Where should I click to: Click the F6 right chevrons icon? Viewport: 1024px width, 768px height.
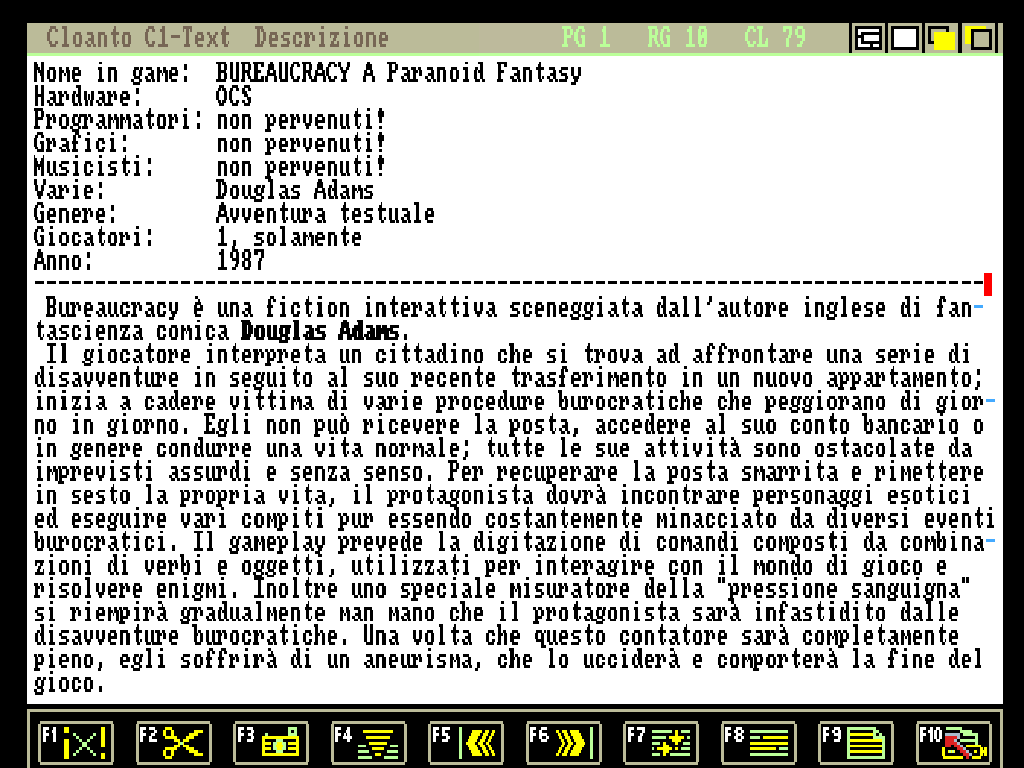tap(564, 743)
